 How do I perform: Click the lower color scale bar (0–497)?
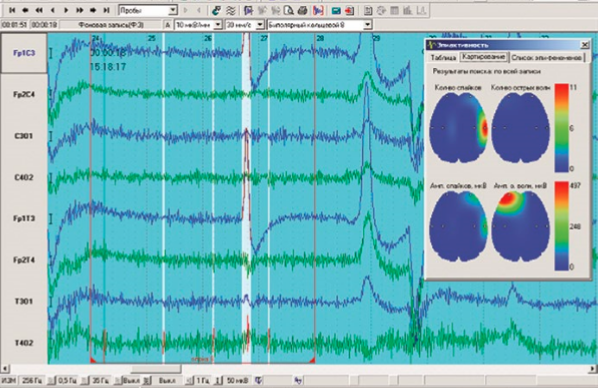(x=561, y=226)
